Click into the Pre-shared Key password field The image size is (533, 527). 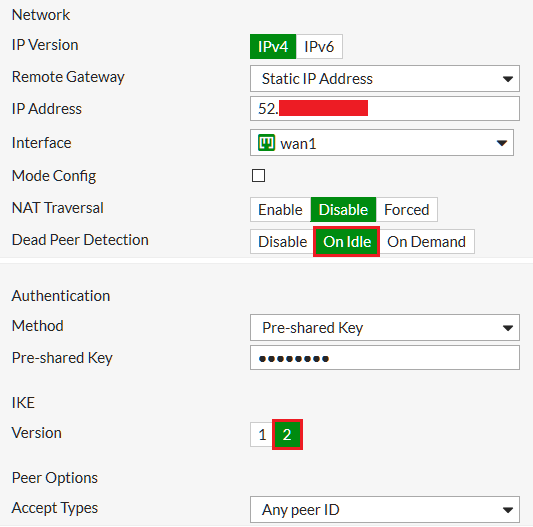point(385,358)
